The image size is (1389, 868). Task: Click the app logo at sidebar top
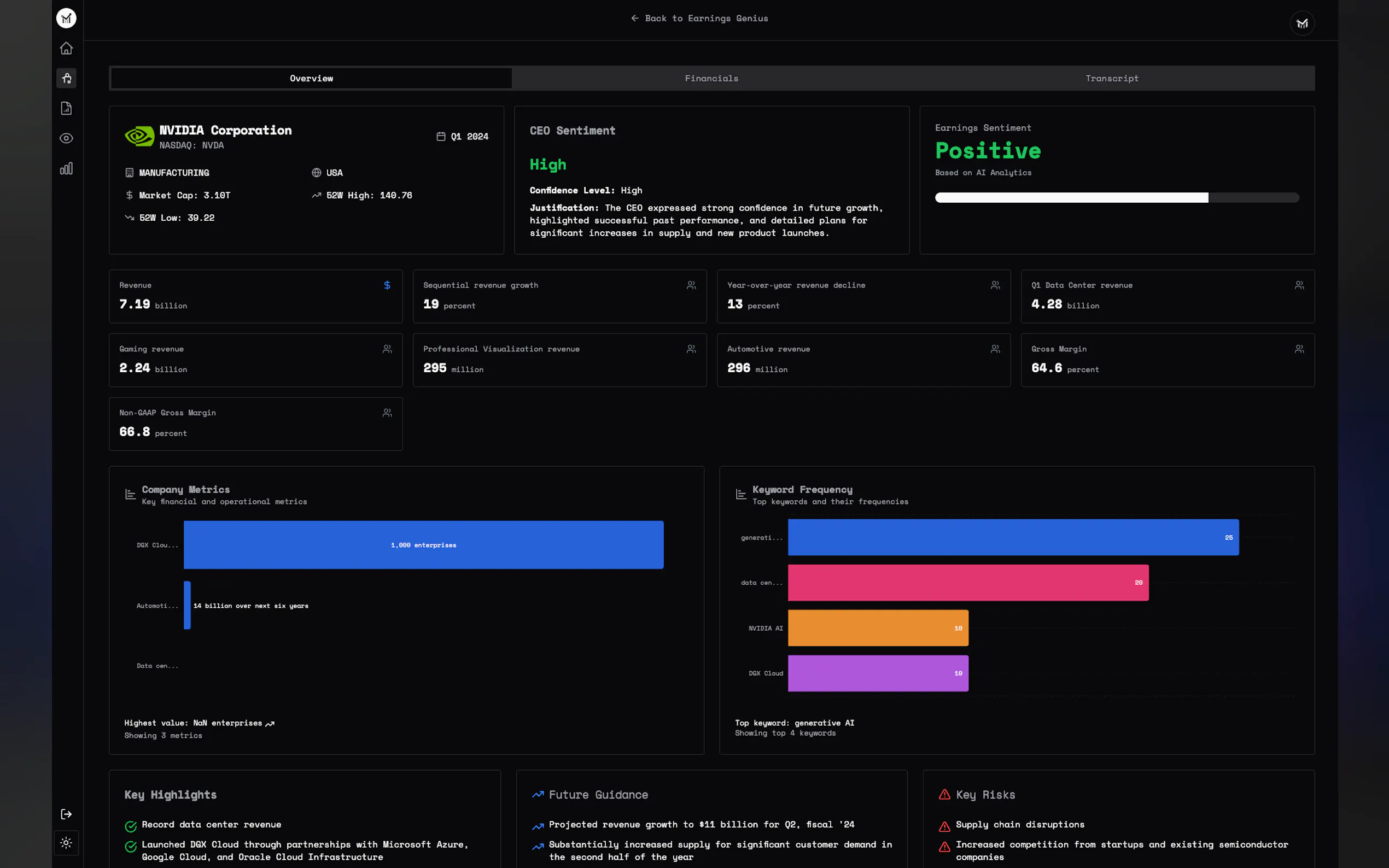[66, 19]
